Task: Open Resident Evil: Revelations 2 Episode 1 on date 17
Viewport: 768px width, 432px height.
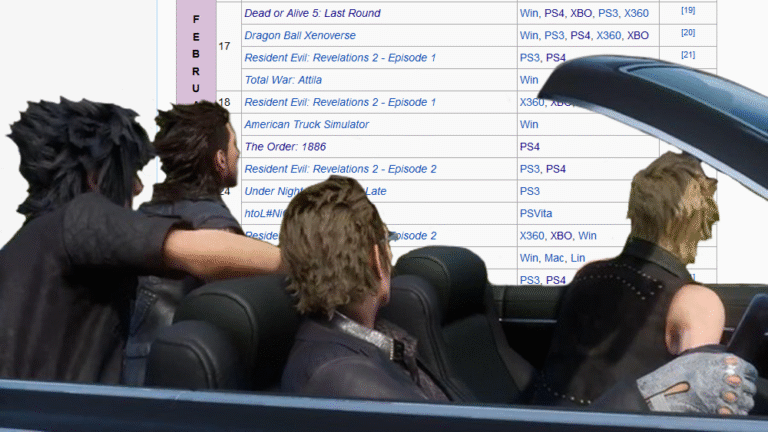Action: pyautogui.click(x=340, y=58)
